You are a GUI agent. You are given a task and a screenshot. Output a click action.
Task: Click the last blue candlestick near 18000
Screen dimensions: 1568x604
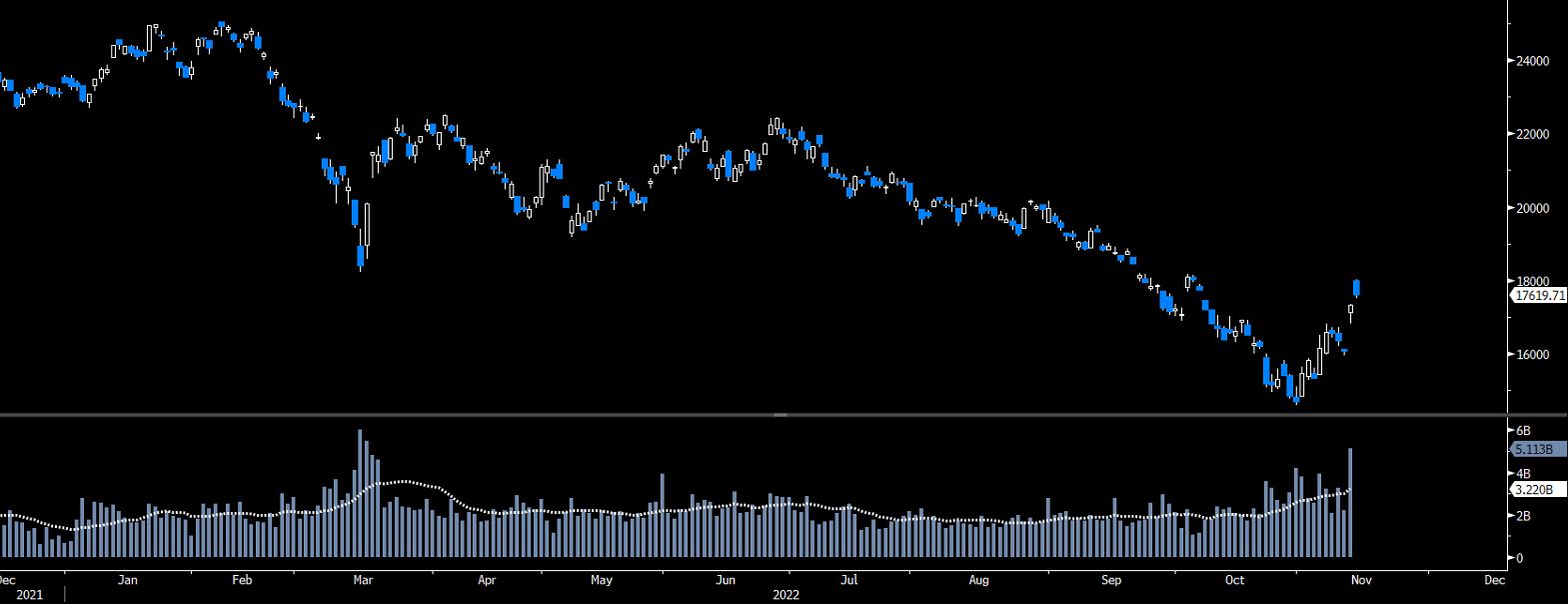[x=1357, y=288]
